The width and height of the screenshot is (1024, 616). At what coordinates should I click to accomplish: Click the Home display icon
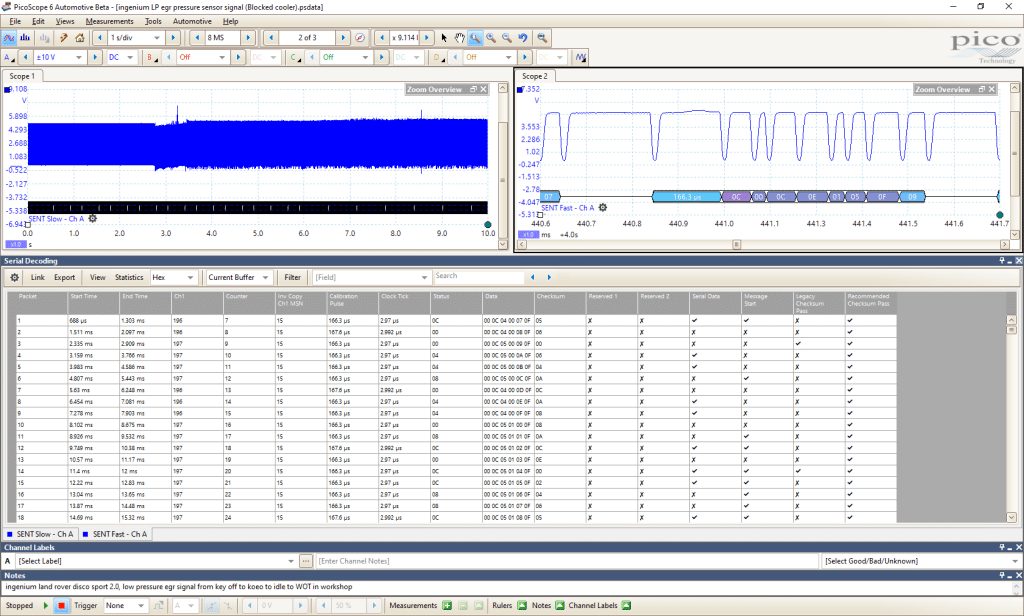80,38
